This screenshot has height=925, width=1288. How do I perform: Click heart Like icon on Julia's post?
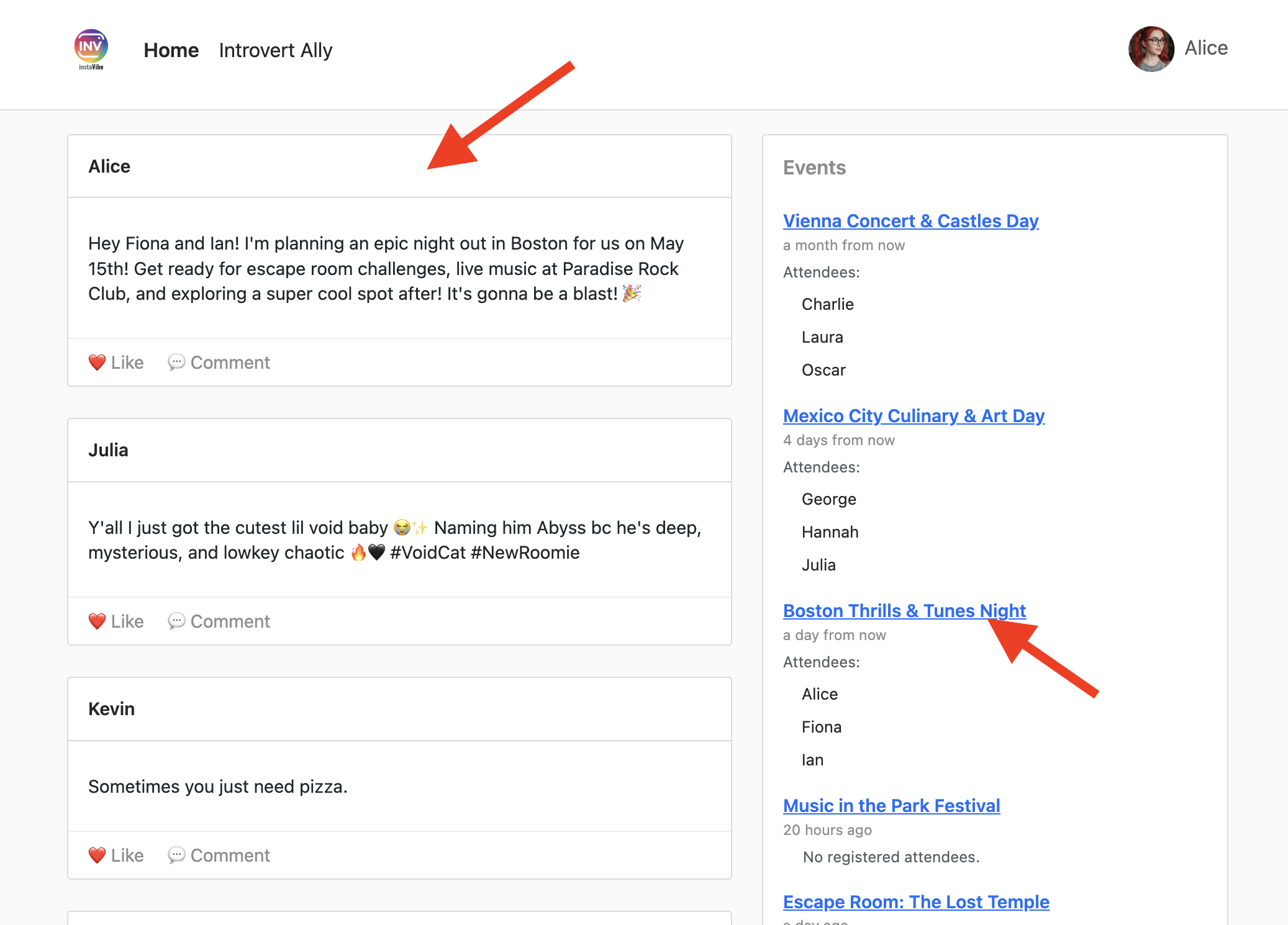point(97,621)
